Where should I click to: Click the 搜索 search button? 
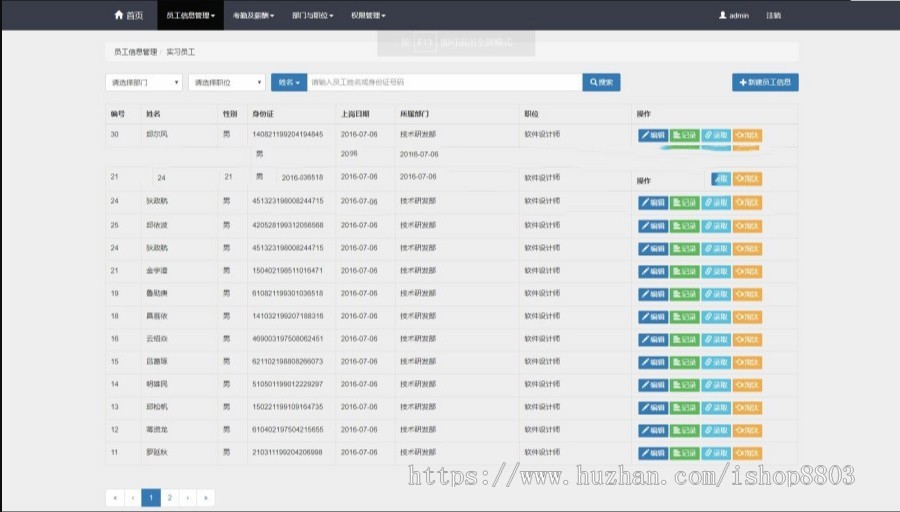pos(601,82)
